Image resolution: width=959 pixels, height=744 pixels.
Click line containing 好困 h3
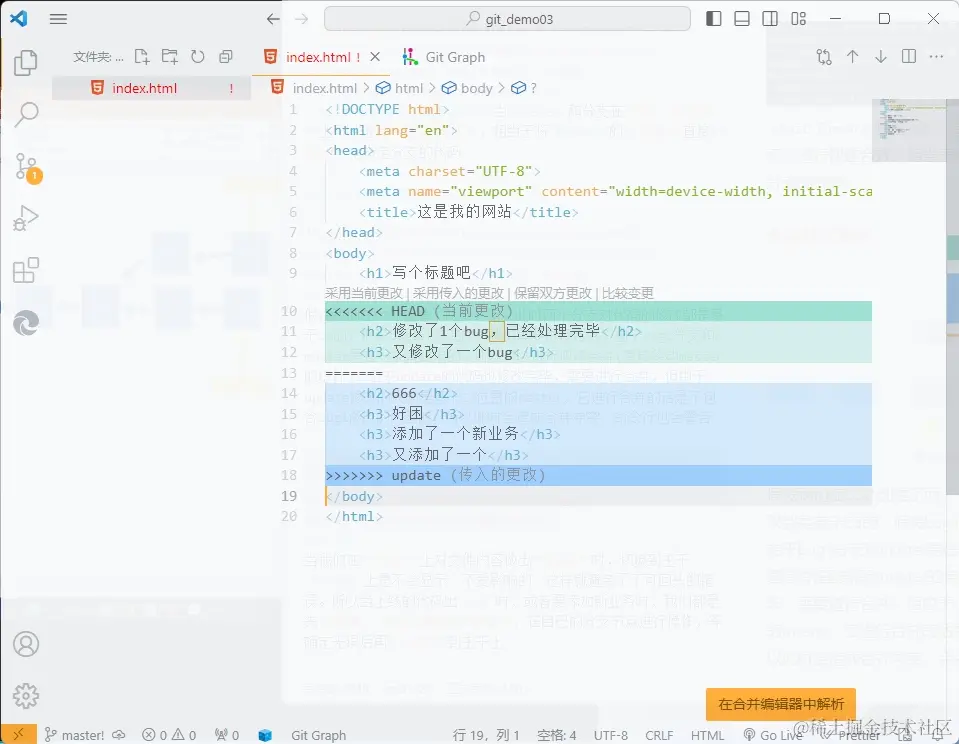pos(598,414)
